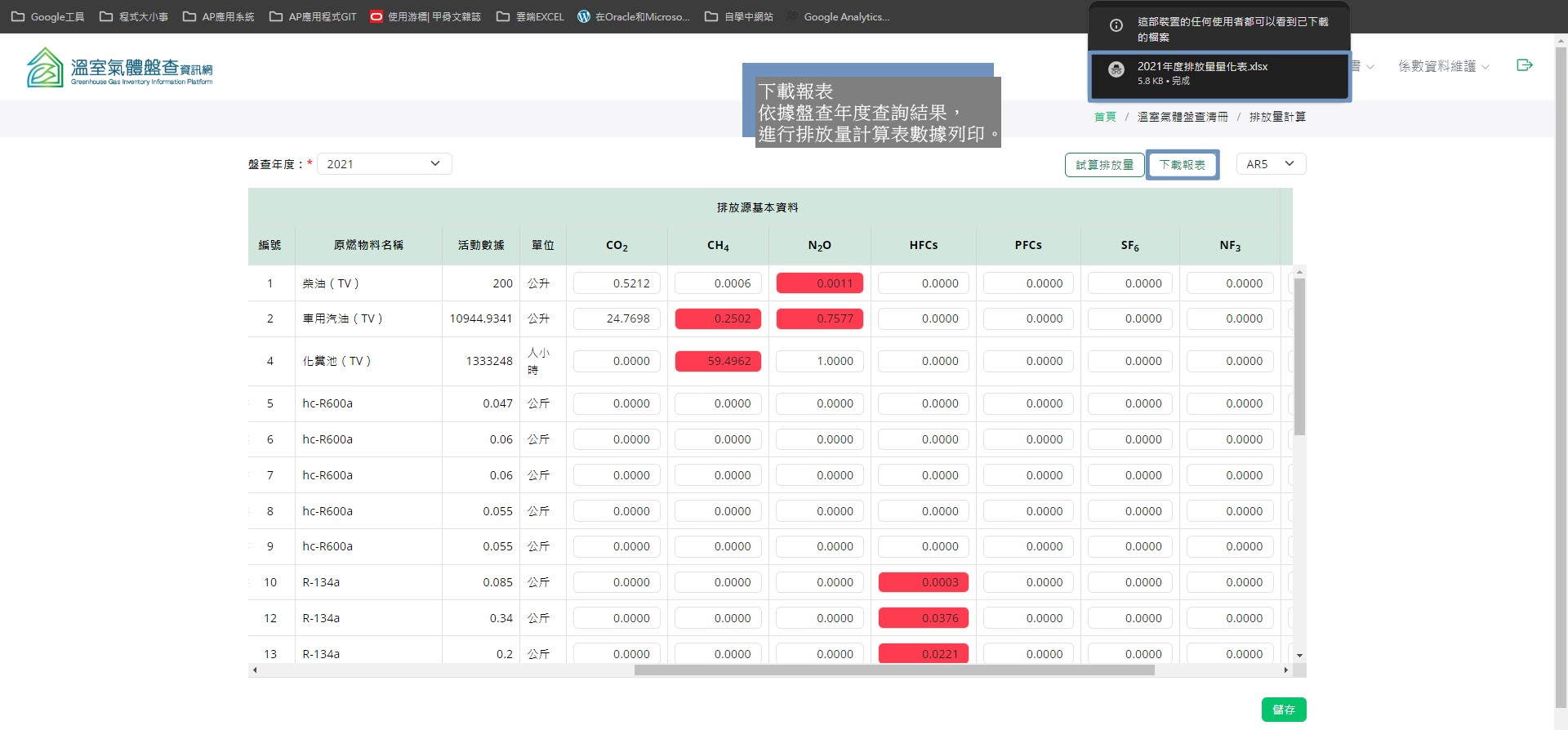Click the table's horizontal scrollbar thumb
This screenshot has width=1568, height=730.
coord(894,670)
